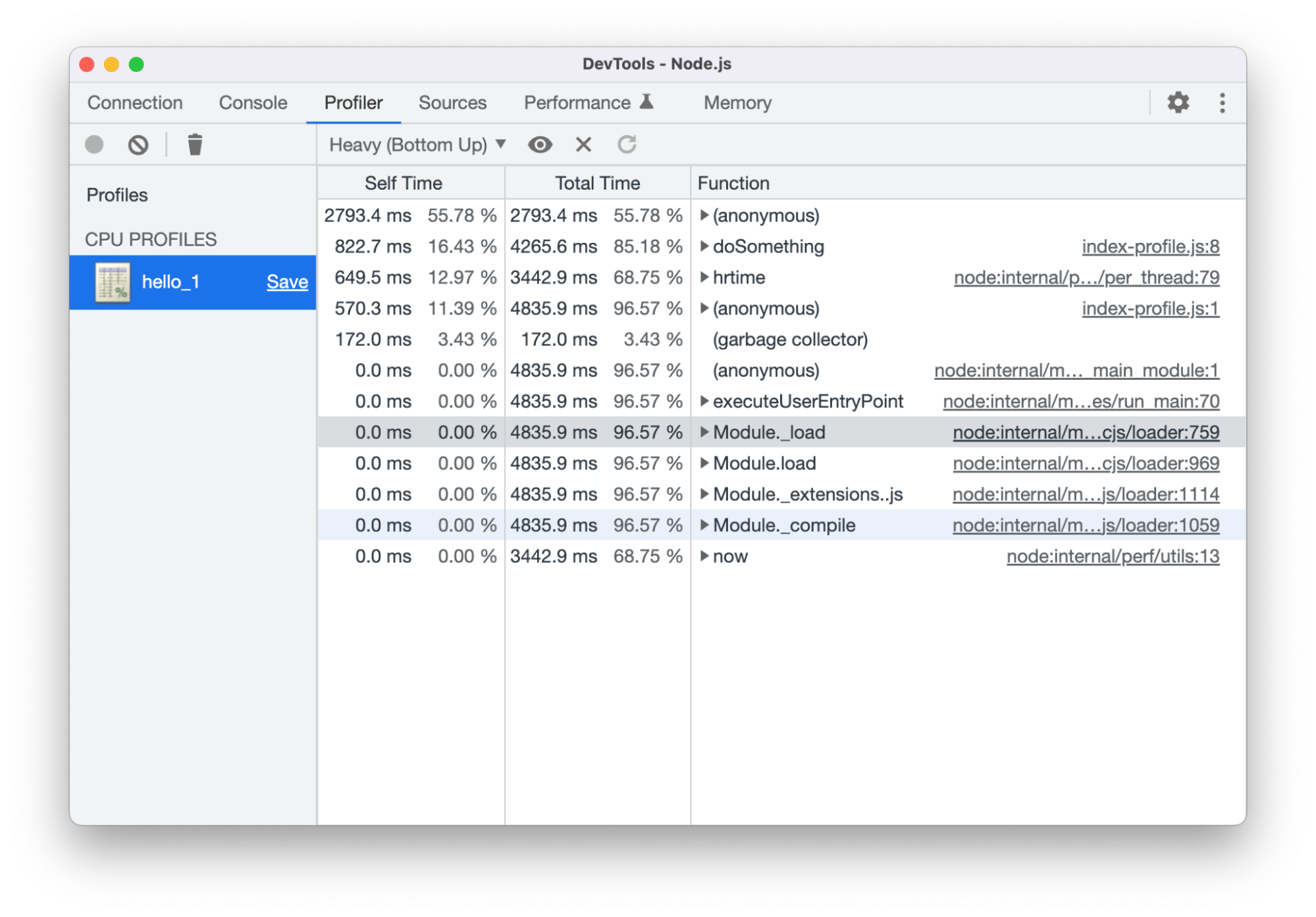The image size is (1316, 917).
Task: Select the Profiler tab
Action: (x=354, y=103)
